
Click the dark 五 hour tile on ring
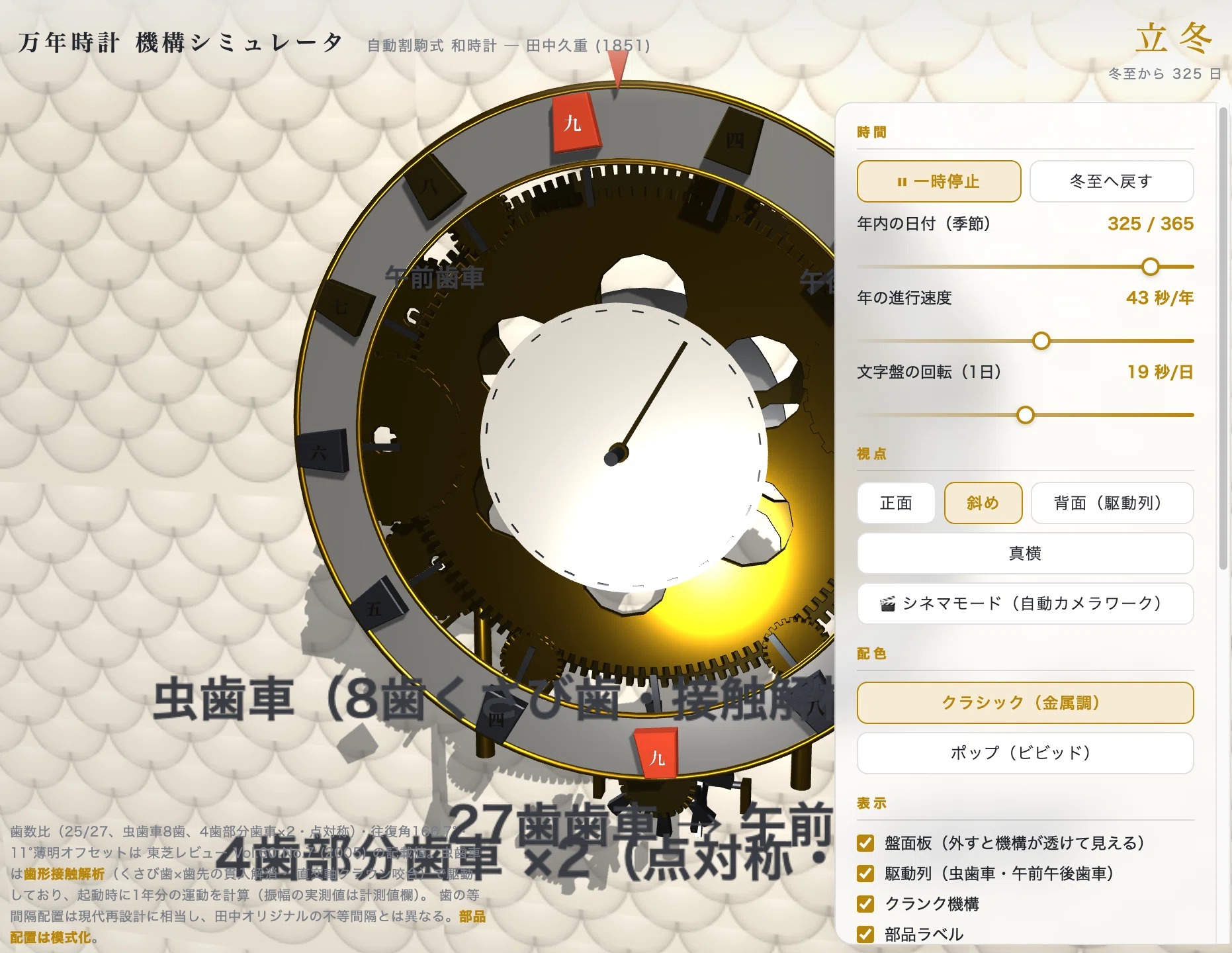(x=379, y=606)
